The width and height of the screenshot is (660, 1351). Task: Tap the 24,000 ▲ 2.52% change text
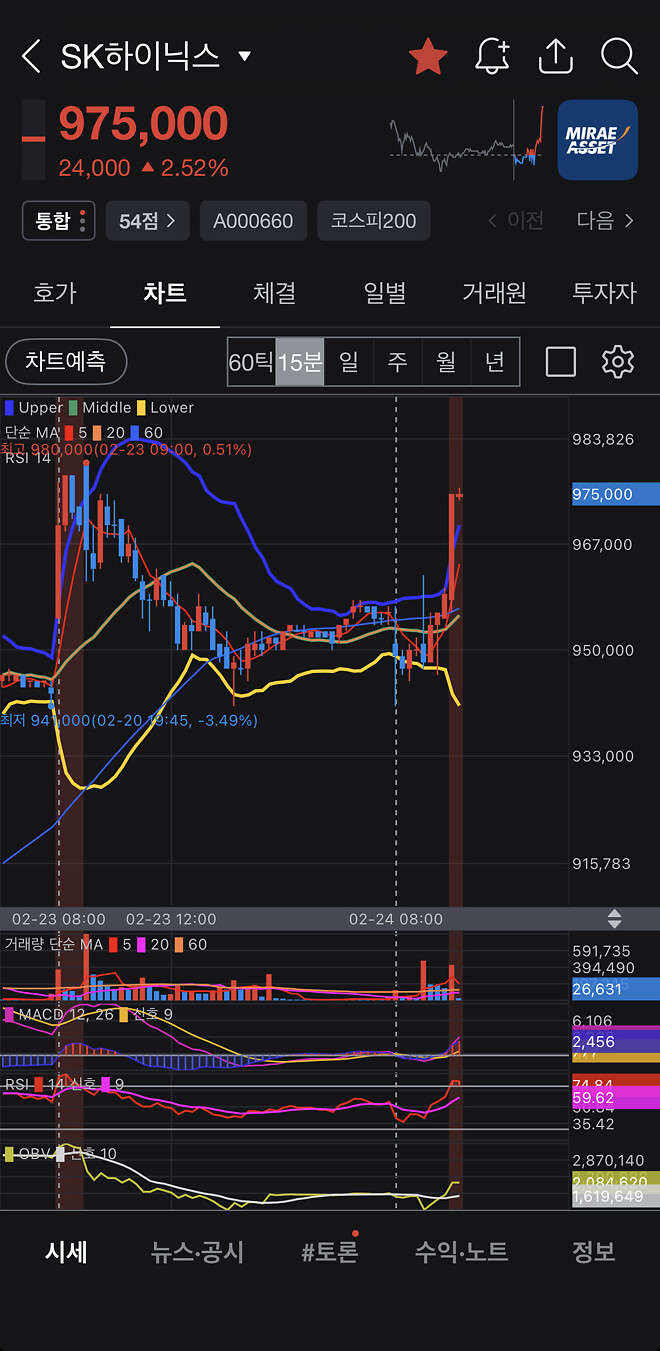(143, 168)
